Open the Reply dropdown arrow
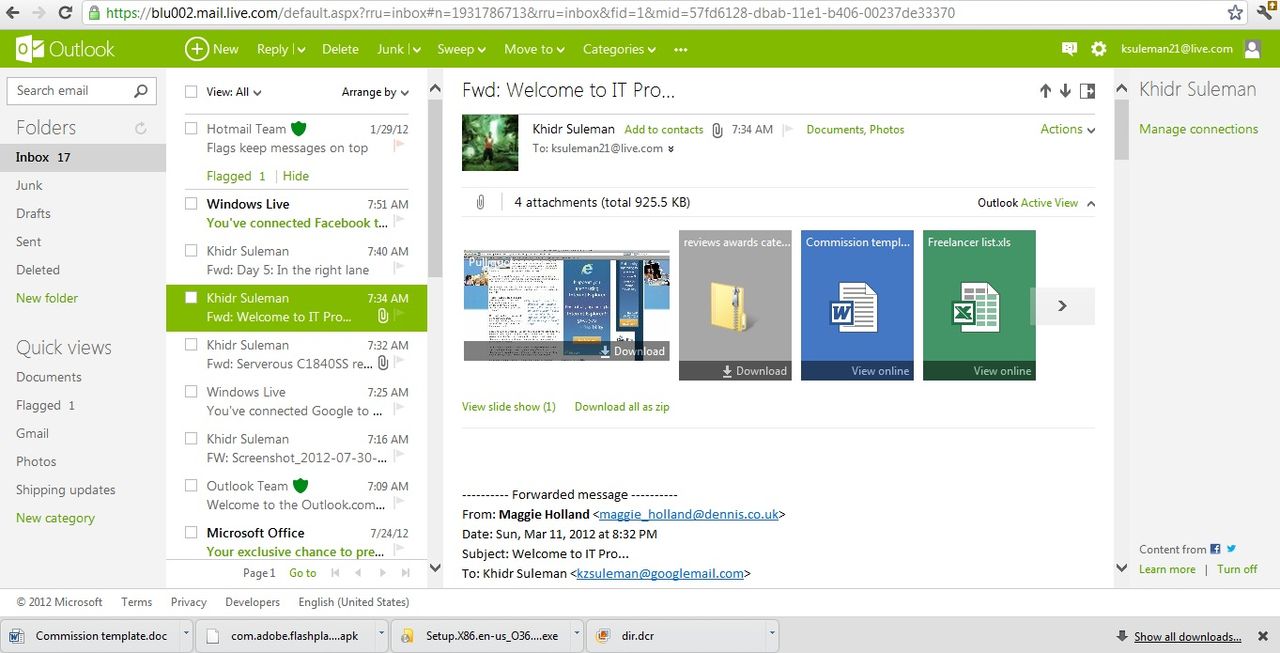 tap(300, 50)
